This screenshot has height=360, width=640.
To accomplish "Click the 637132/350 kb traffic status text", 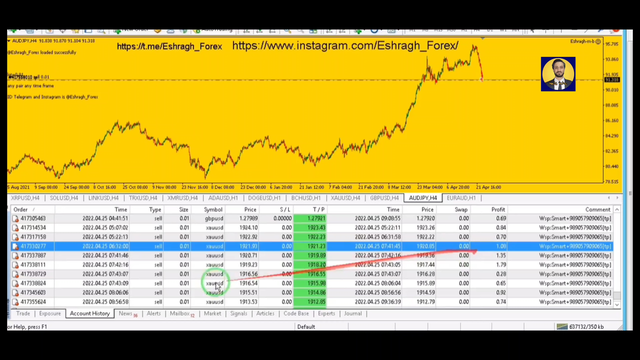I will (x=586, y=327).
